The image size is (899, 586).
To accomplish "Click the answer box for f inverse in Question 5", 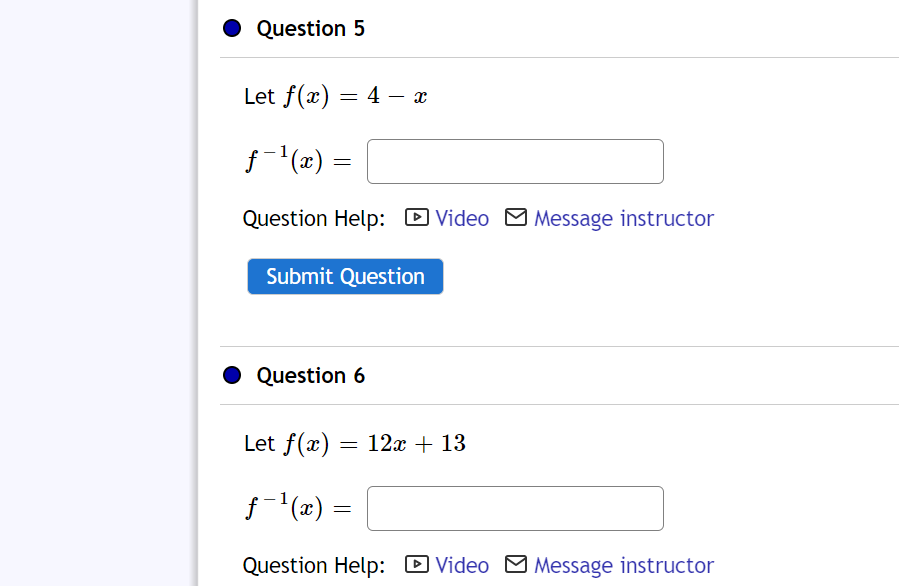I will [x=515, y=161].
